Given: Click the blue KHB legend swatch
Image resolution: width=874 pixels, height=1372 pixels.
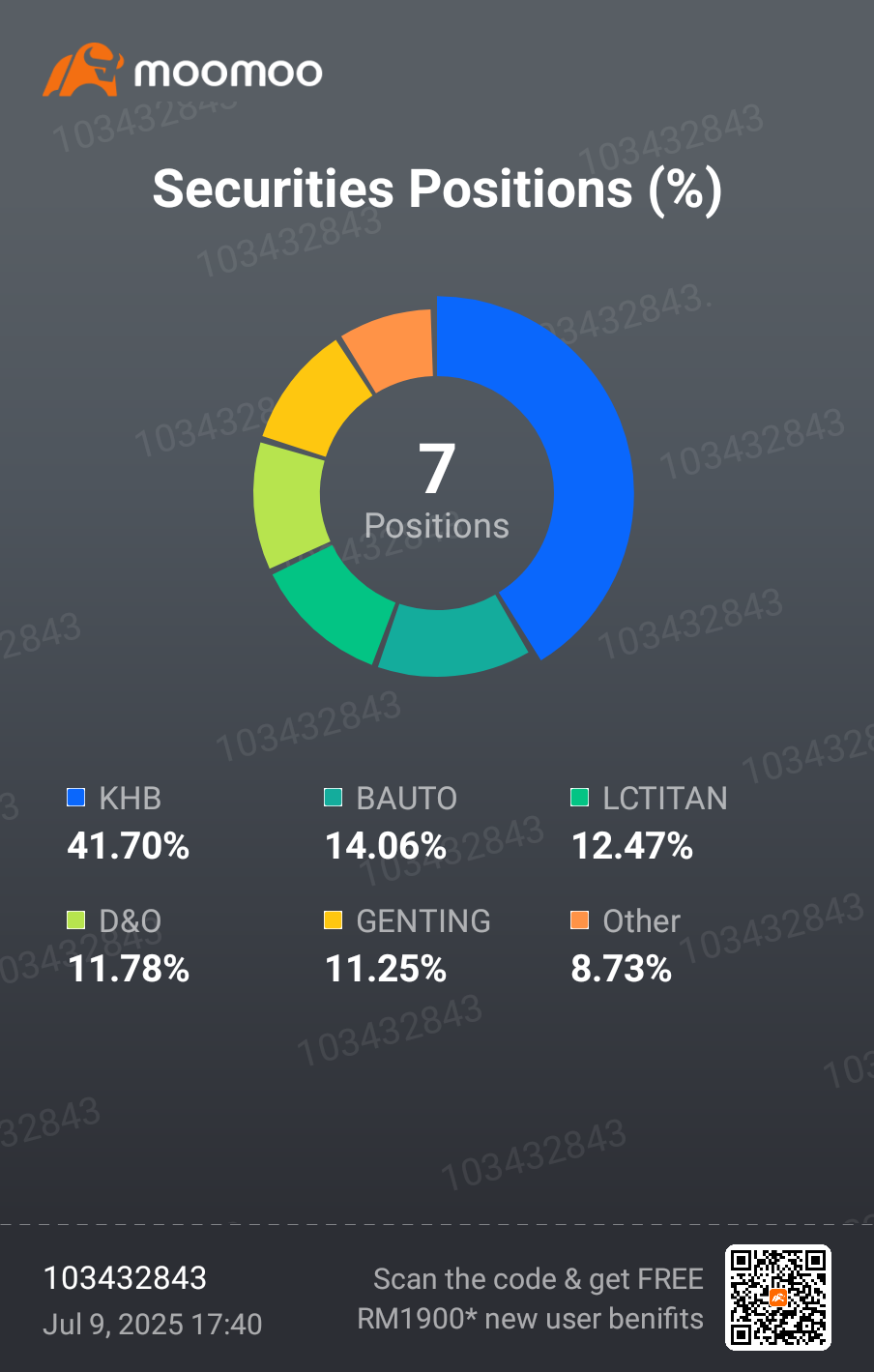Looking at the screenshot, I should point(75,798).
